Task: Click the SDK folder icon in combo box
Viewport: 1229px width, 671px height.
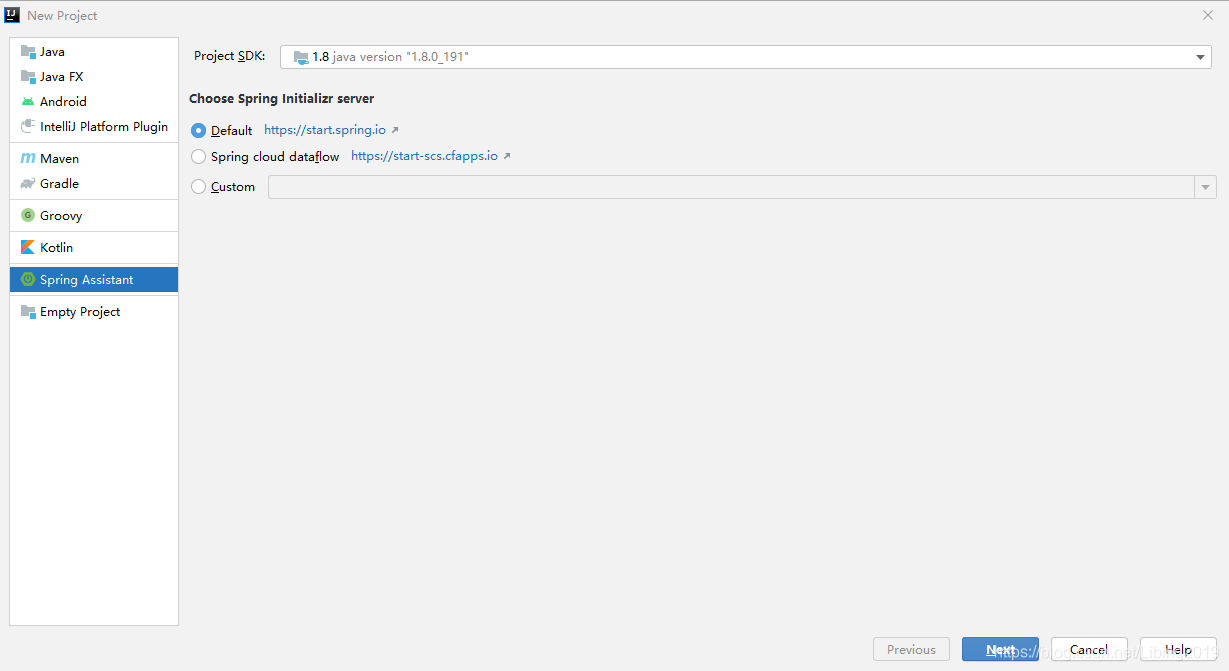Action: coord(301,58)
